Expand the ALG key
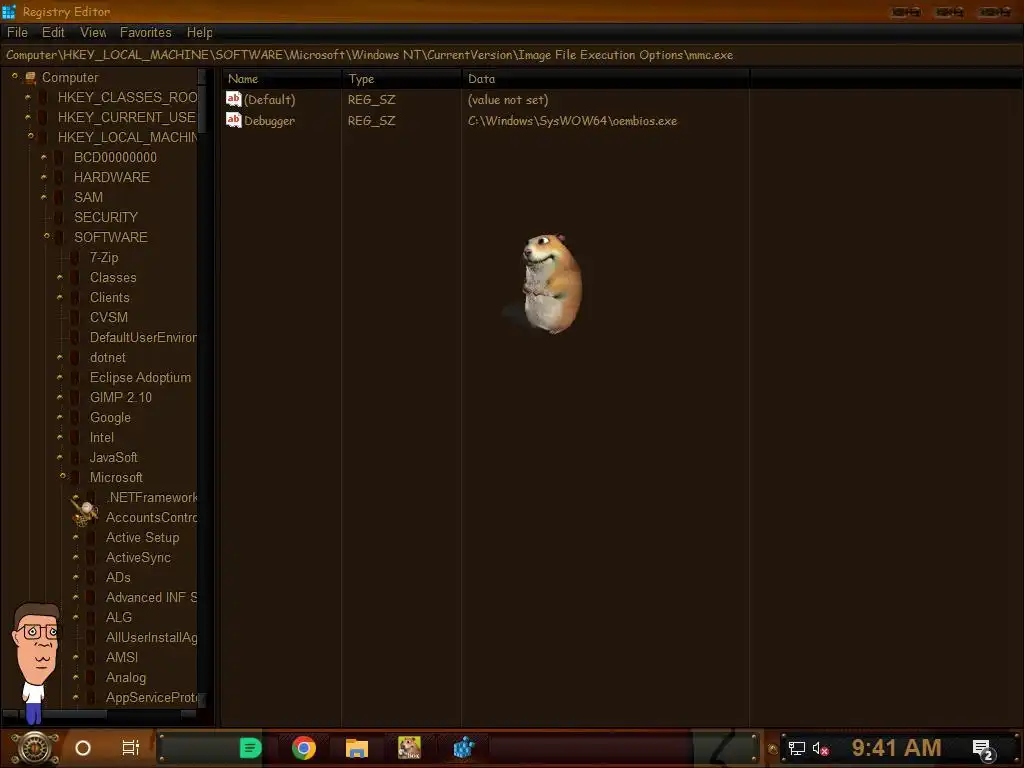This screenshot has height=768, width=1024. (76, 617)
